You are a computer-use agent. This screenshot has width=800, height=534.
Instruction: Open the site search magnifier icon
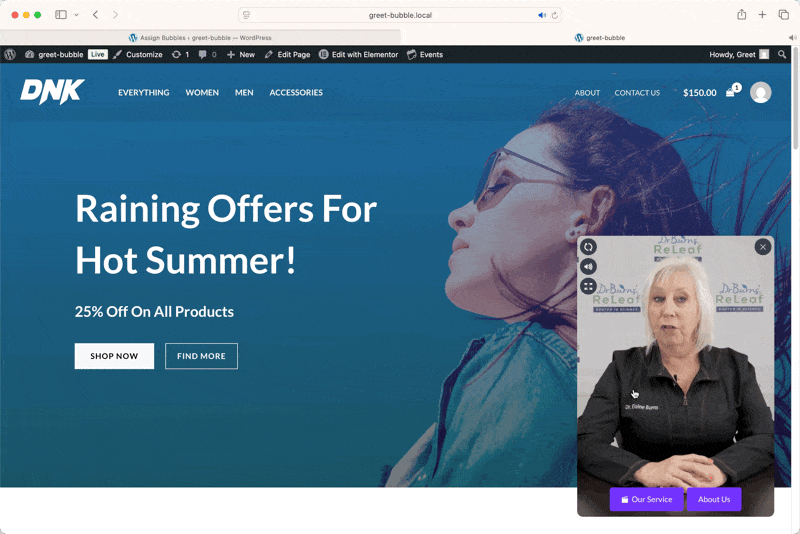click(x=782, y=55)
